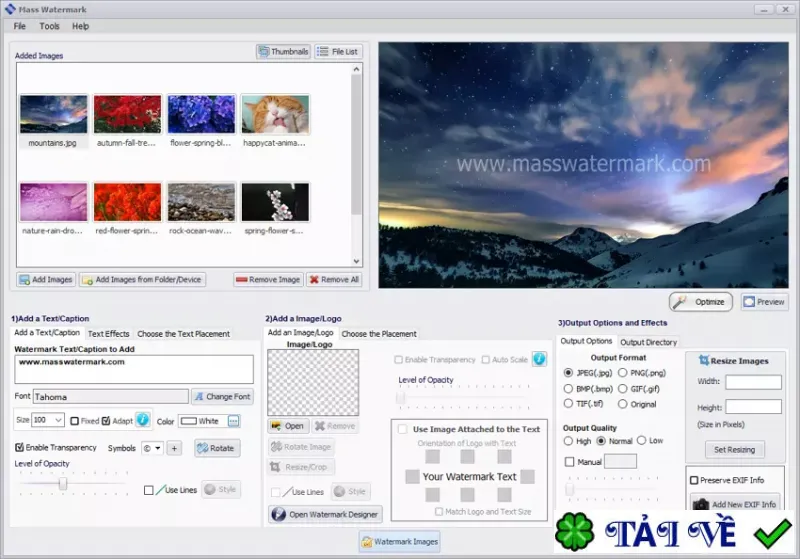Toggle the Enable Transparency checkbox for text

coord(19,447)
